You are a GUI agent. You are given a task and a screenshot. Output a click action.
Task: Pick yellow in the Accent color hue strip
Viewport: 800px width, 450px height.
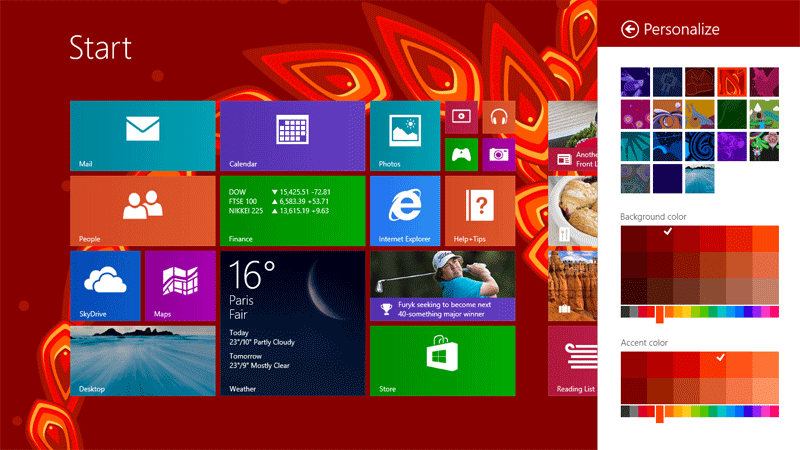click(x=687, y=411)
